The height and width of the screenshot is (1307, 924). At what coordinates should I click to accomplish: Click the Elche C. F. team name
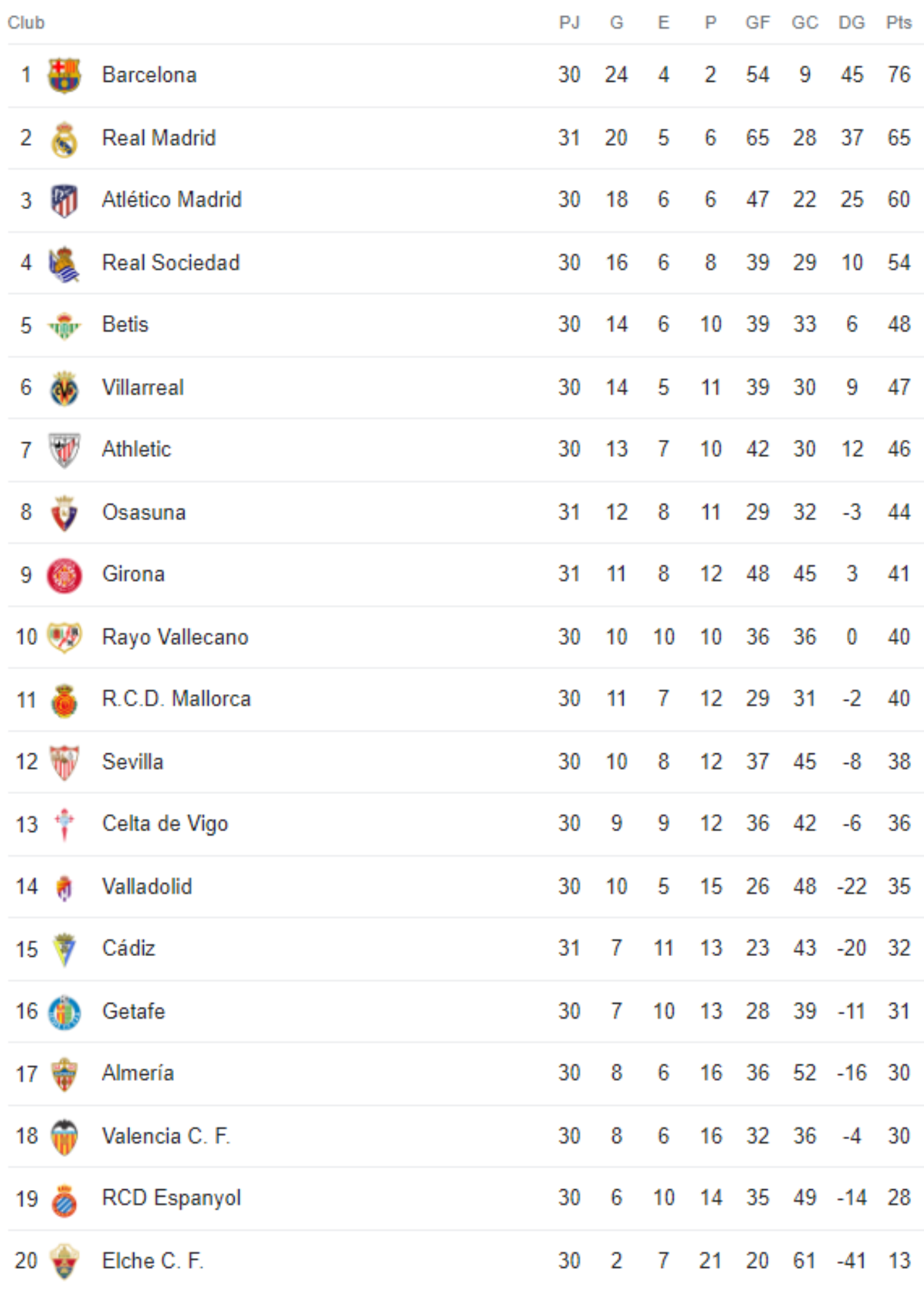(x=152, y=1260)
